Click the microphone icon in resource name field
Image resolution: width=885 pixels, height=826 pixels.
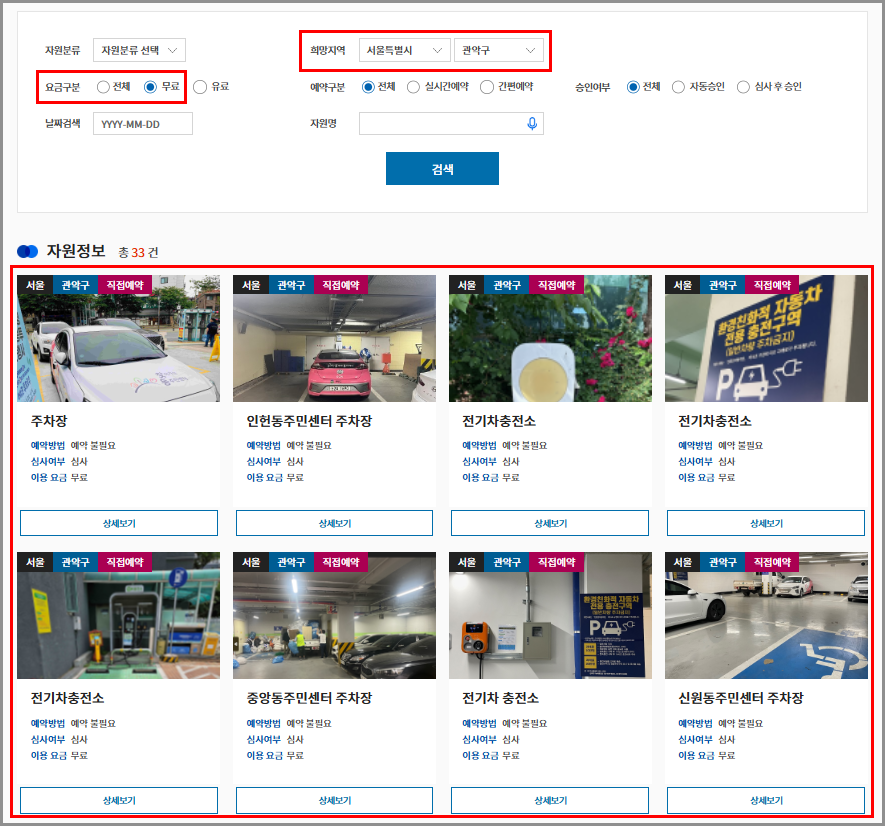click(532, 123)
